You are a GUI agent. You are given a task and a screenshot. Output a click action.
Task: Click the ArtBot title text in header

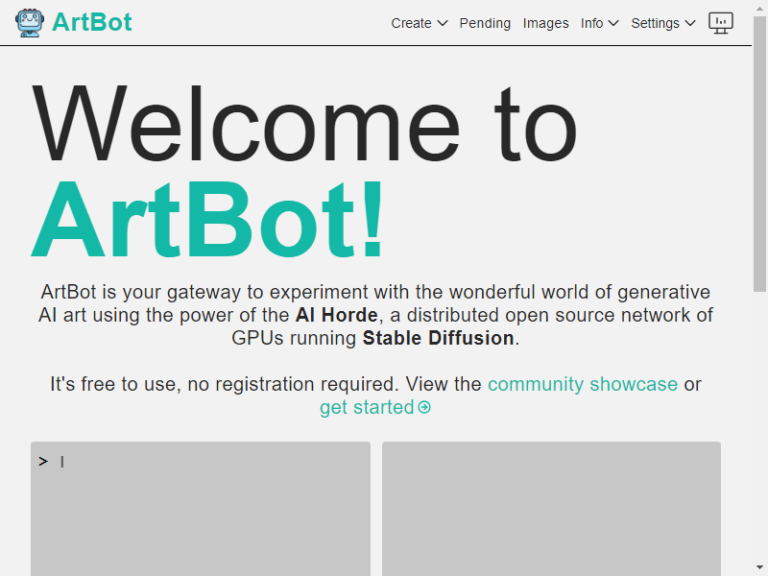(92, 22)
